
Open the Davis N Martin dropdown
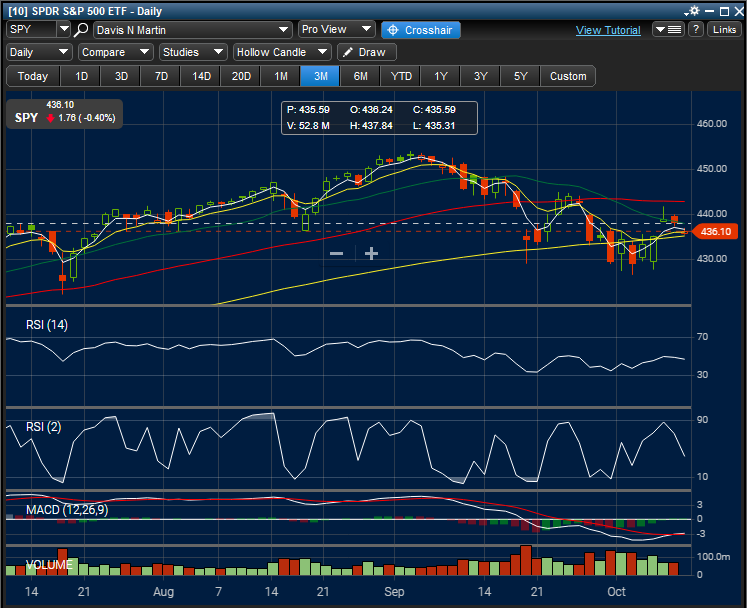pyautogui.click(x=192, y=30)
